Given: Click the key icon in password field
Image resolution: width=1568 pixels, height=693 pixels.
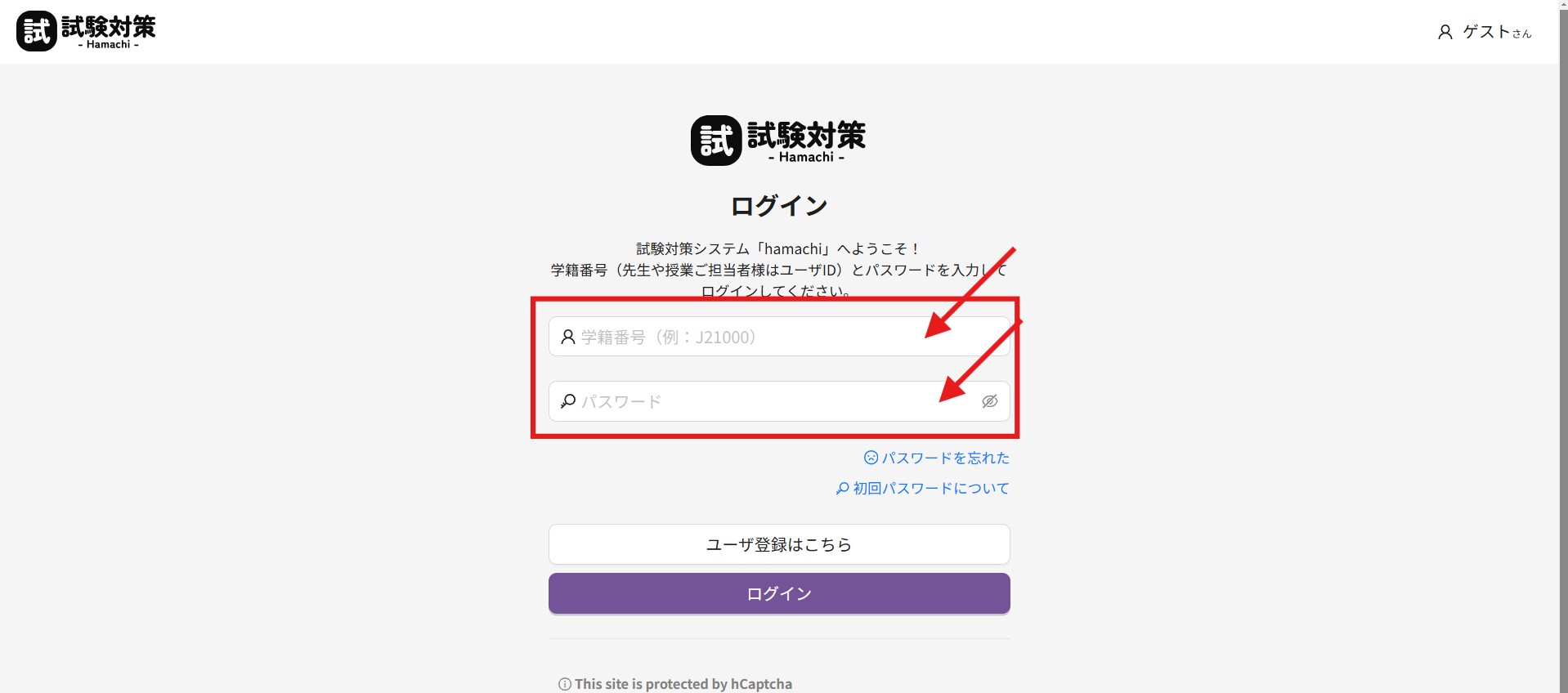Looking at the screenshot, I should [x=568, y=401].
